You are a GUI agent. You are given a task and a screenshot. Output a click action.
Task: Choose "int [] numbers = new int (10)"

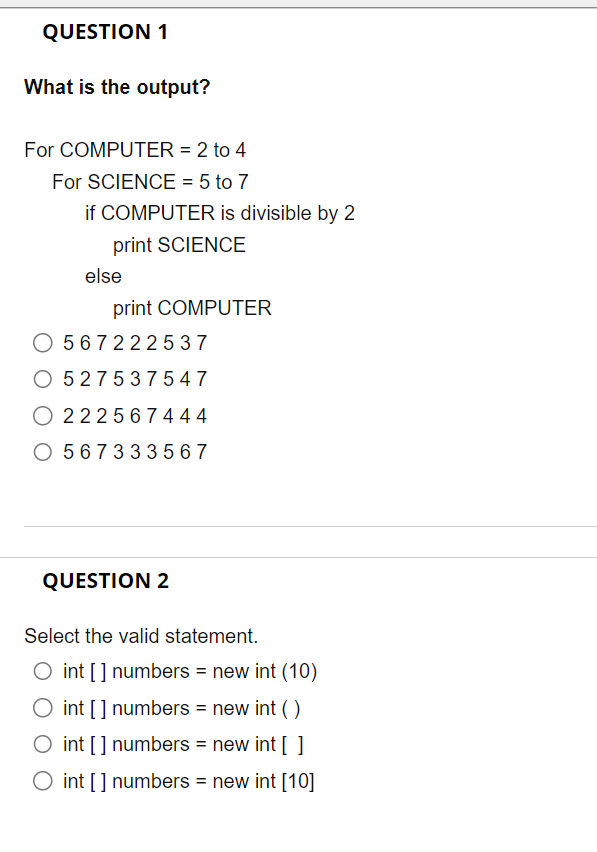[x=43, y=671]
